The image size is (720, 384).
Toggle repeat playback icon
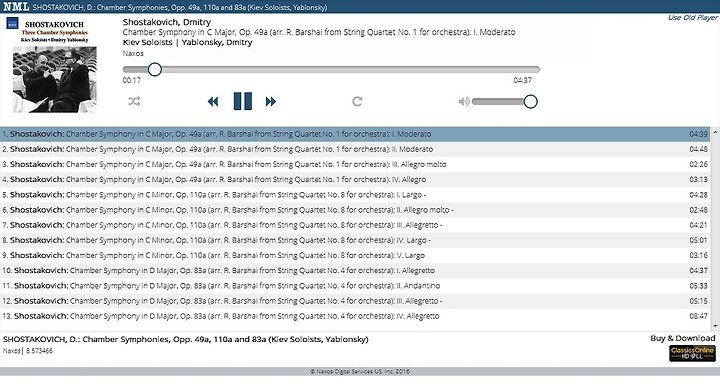point(357,102)
